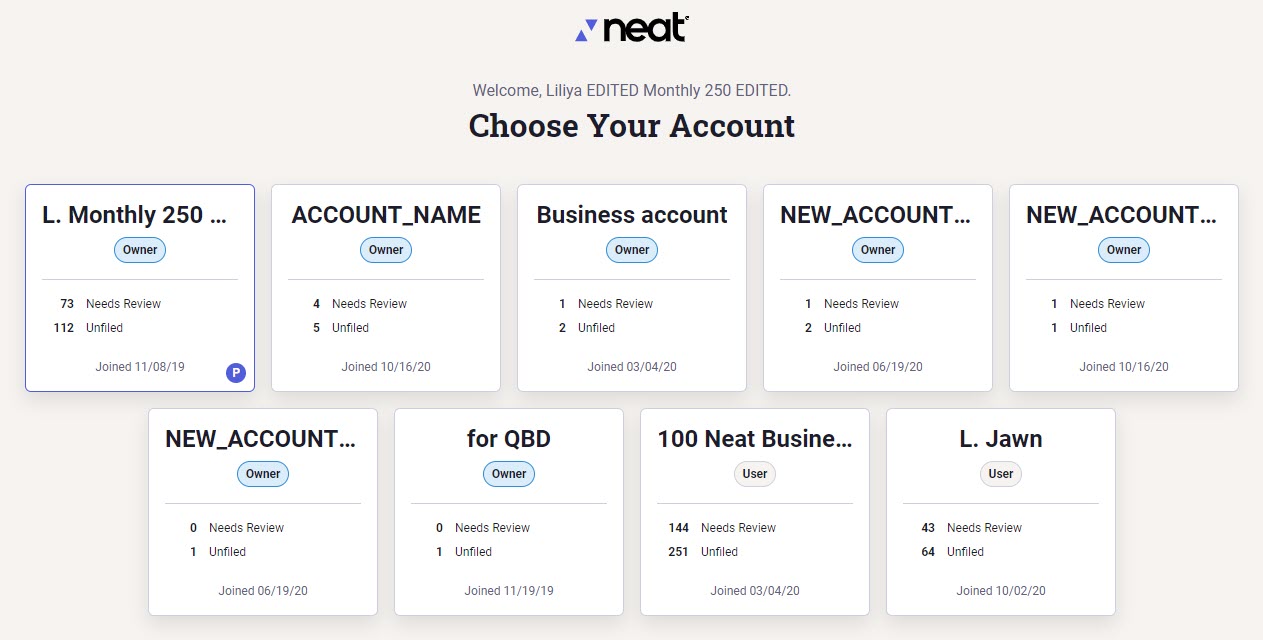The height and width of the screenshot is (640, 1263).
Task: Click Owner badge on Business account card
Action: (632, 250)
